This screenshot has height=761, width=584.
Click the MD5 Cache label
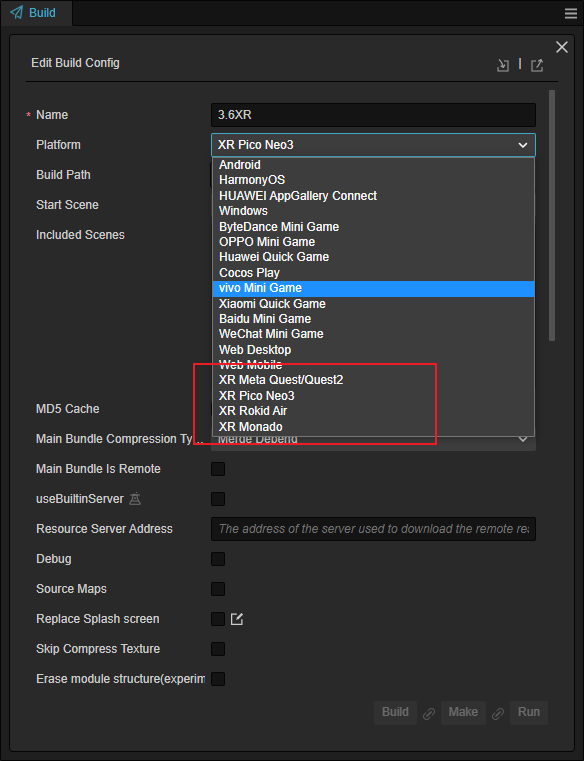pyautogui.click(x=67, y=409)
